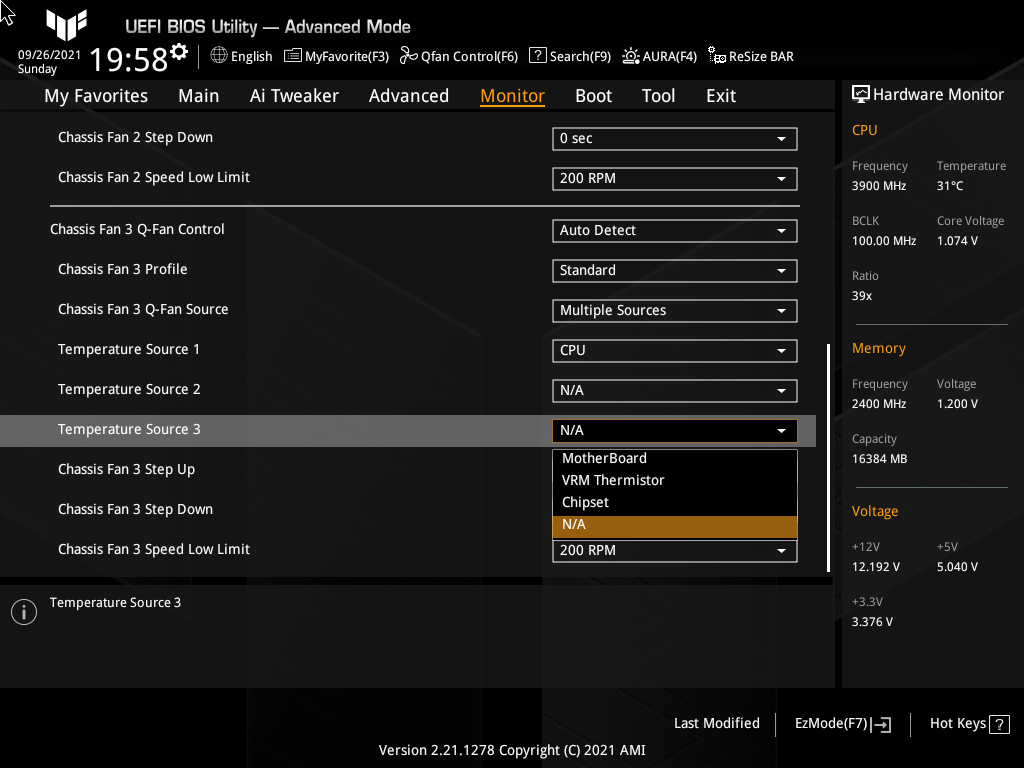Click the info icon next to Temperature Source 3
Image resolution: width=1024 pixels, height=768 pixels.
(x=23, y=611)
